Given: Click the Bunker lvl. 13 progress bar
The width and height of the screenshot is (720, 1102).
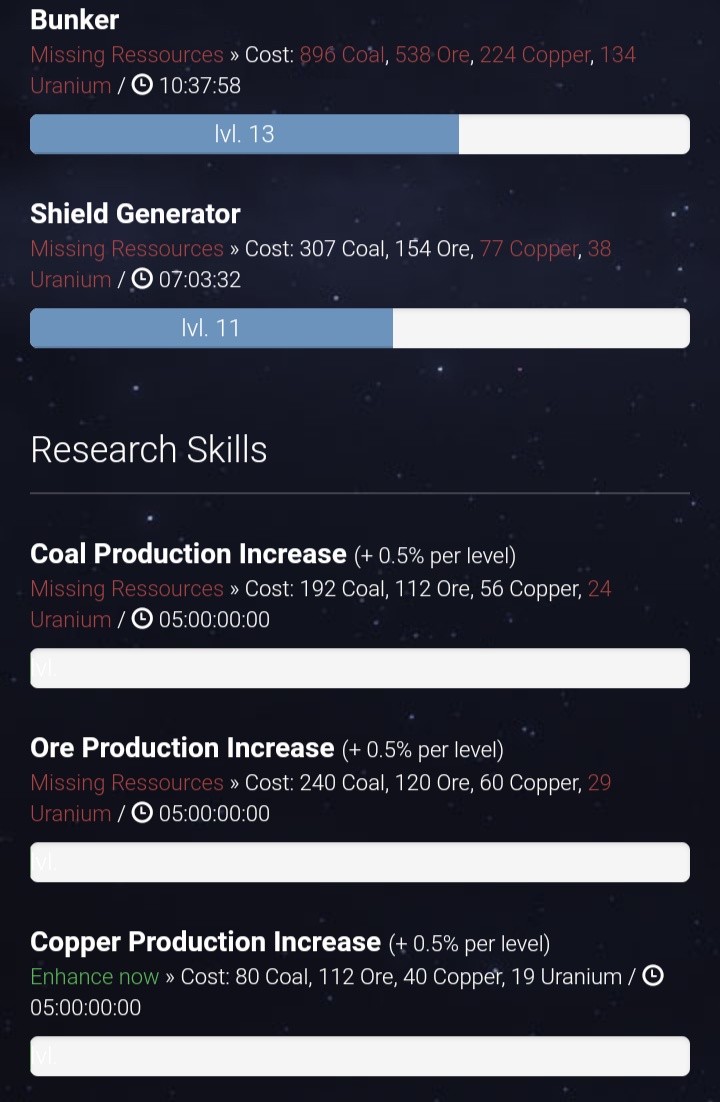Looking at the screenshot, I should 360,134.
